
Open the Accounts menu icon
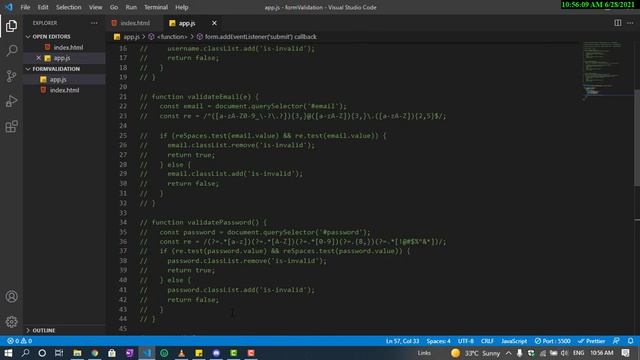click(x=11, y=296)
